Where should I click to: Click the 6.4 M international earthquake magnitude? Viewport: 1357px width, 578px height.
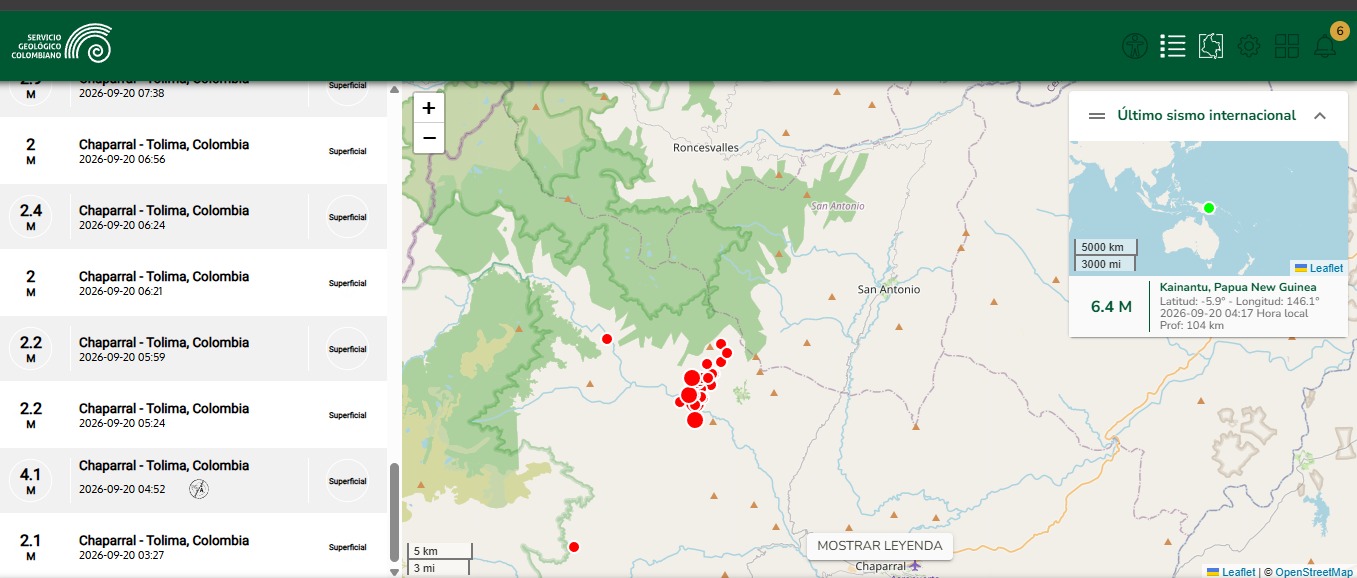[x=1111, y=306]
